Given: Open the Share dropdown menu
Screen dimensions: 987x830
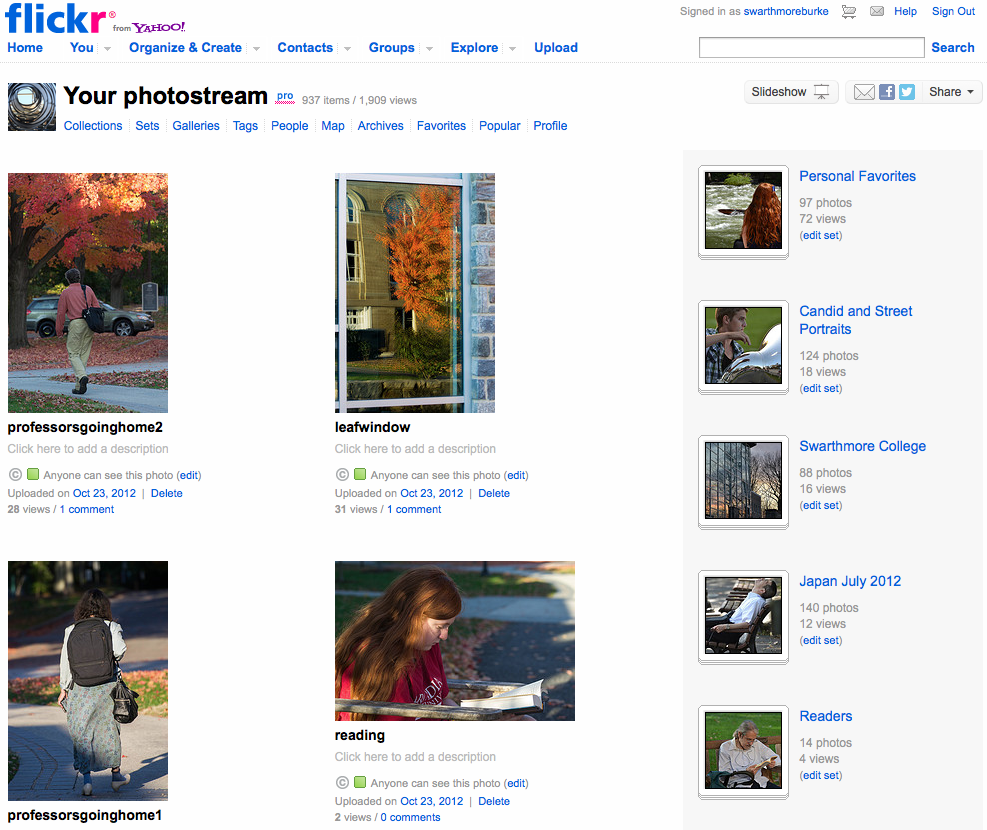Looking at the screenshot, I should click(x=950, y=92).
